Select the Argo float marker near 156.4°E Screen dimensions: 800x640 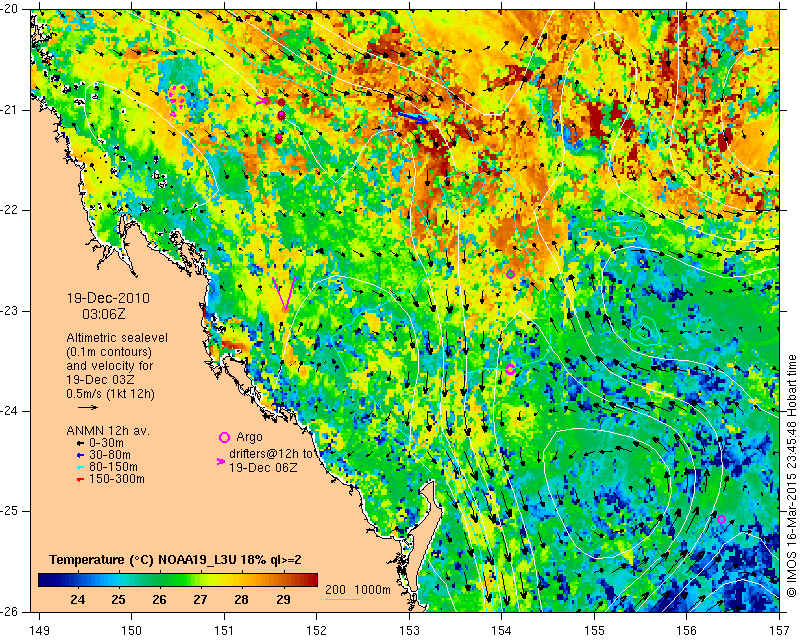[721, 520]
